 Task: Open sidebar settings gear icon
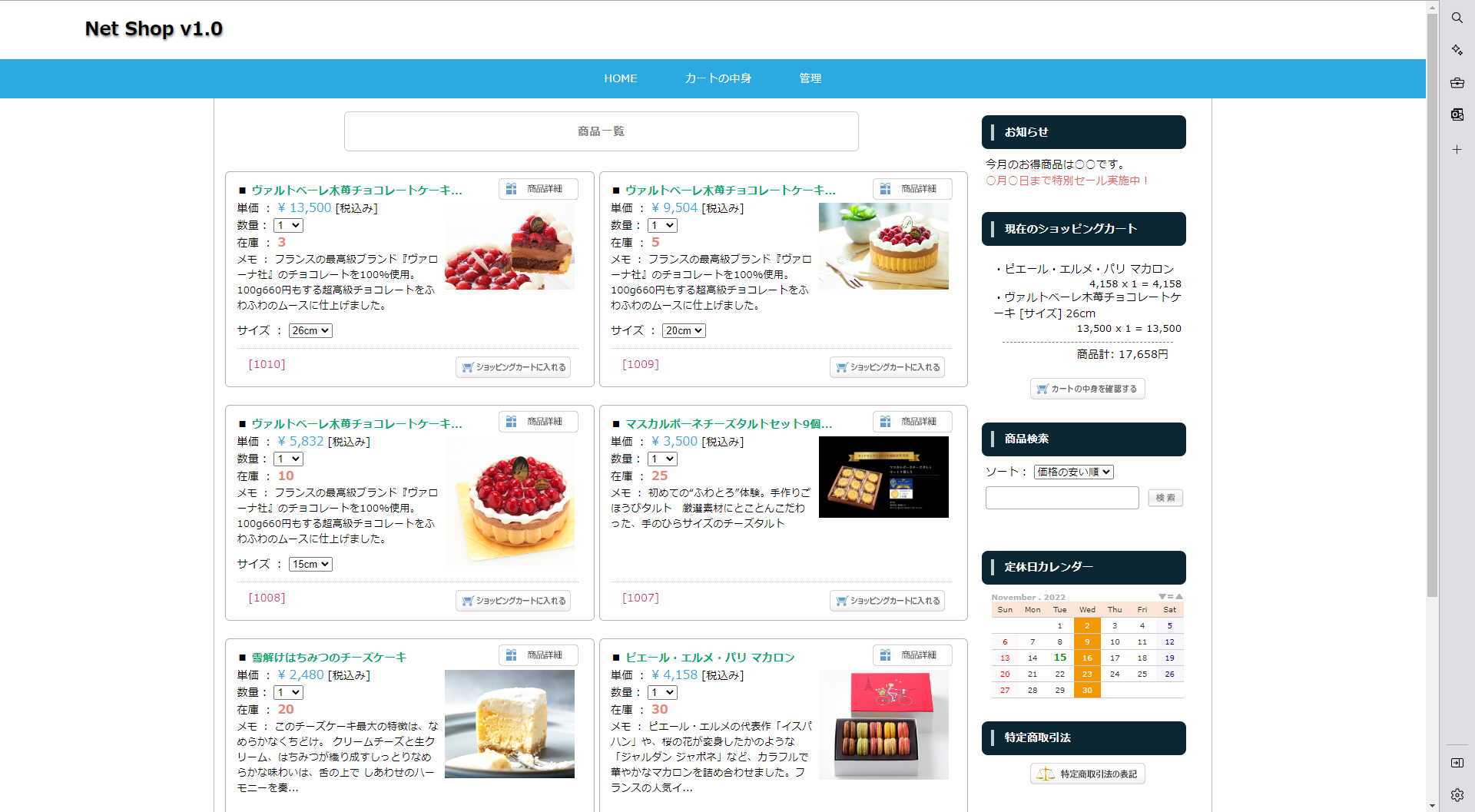pos(1457,795)
